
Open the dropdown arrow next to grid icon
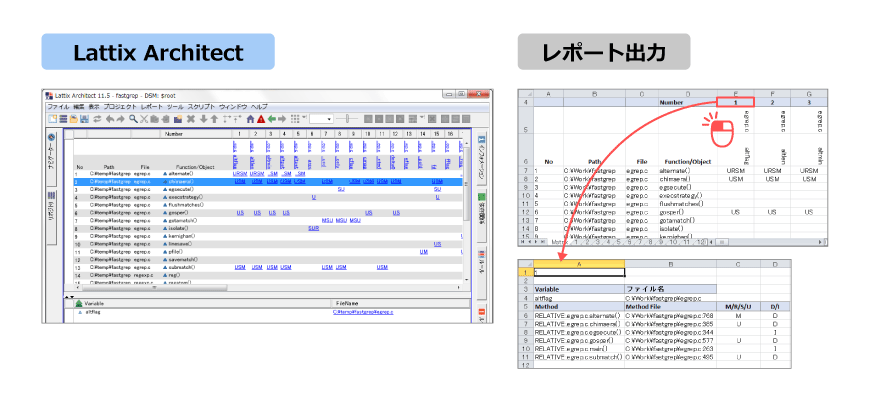pyautogui.click(x=304, y=117)
